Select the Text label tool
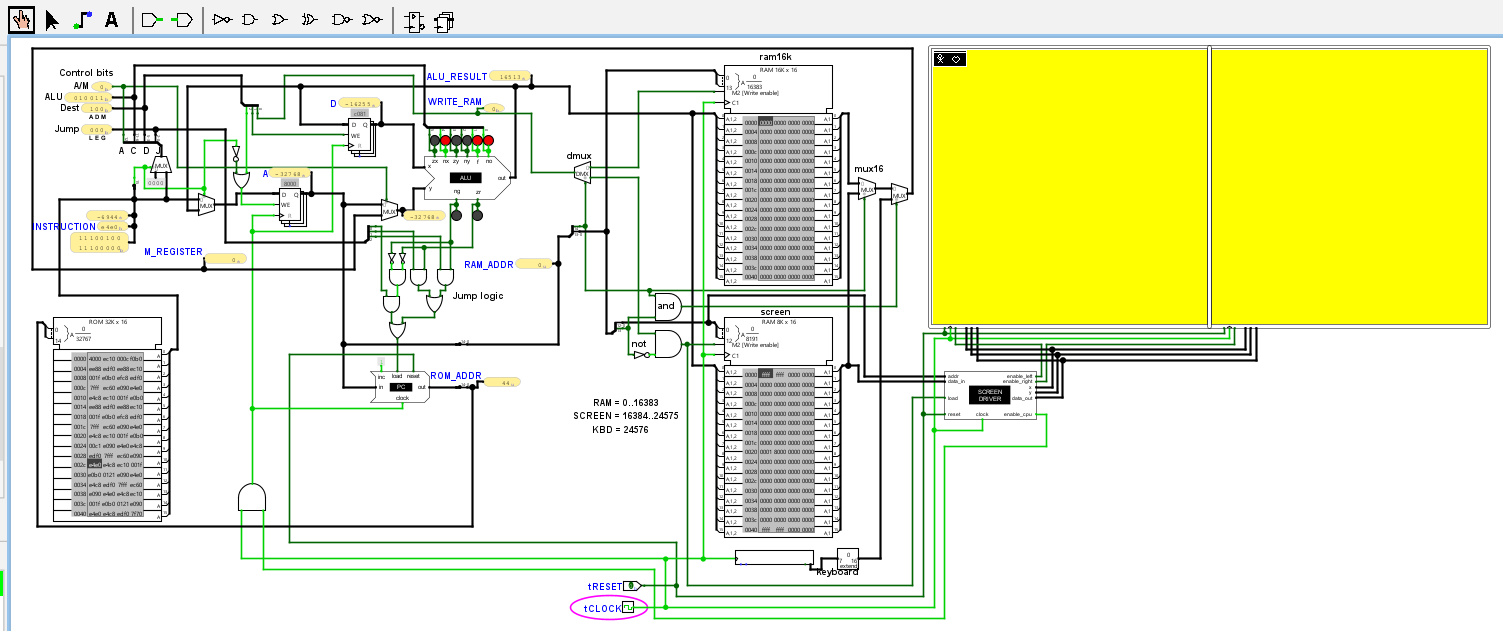1503x631 pixels. [111, 19]
